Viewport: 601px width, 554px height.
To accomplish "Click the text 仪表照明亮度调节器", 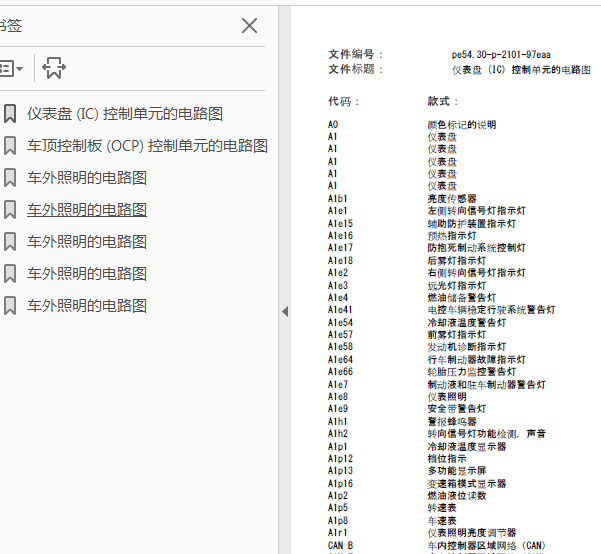I will click(472, 533).
